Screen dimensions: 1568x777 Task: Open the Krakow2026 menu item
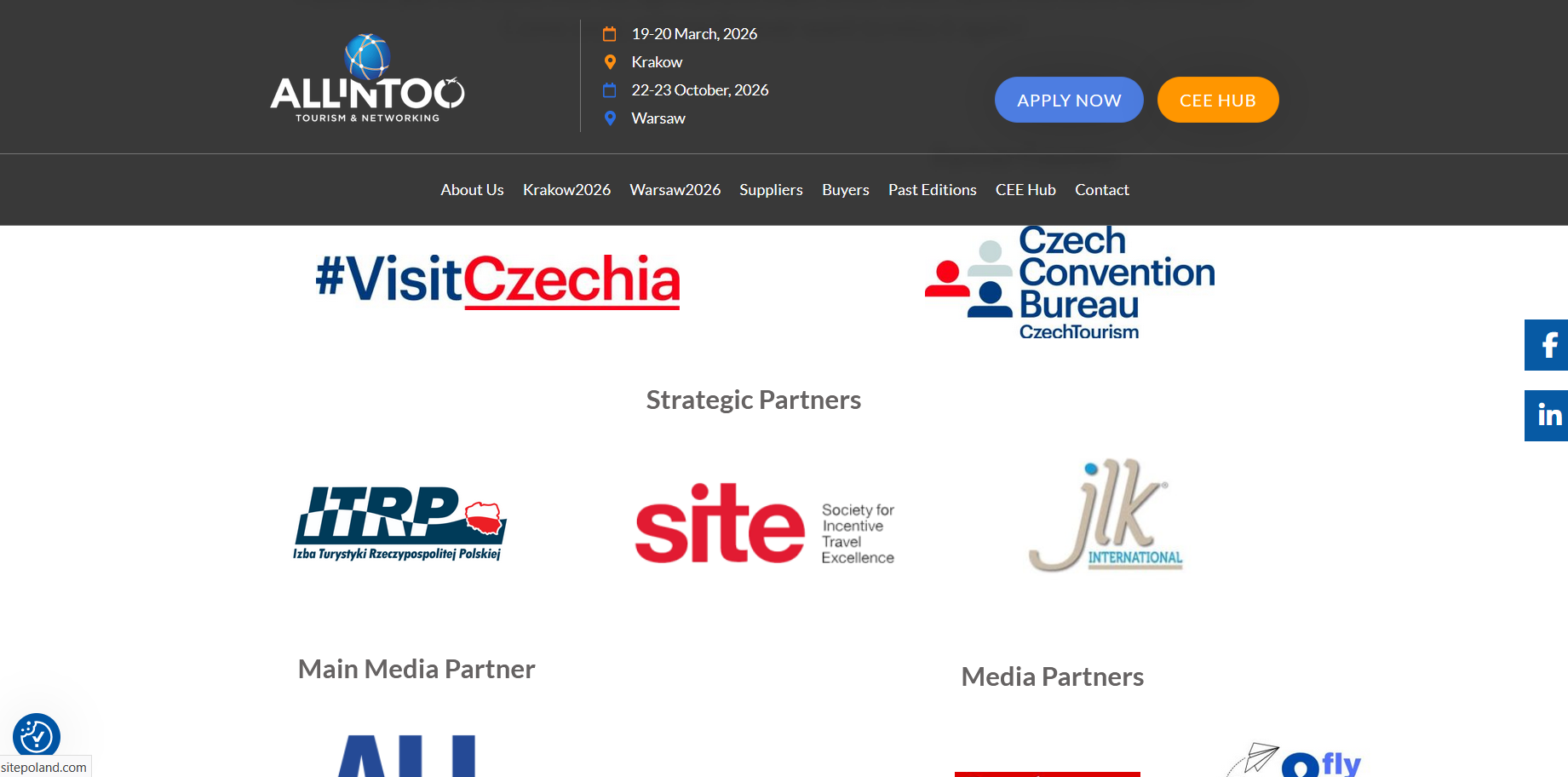coord(566,190)
